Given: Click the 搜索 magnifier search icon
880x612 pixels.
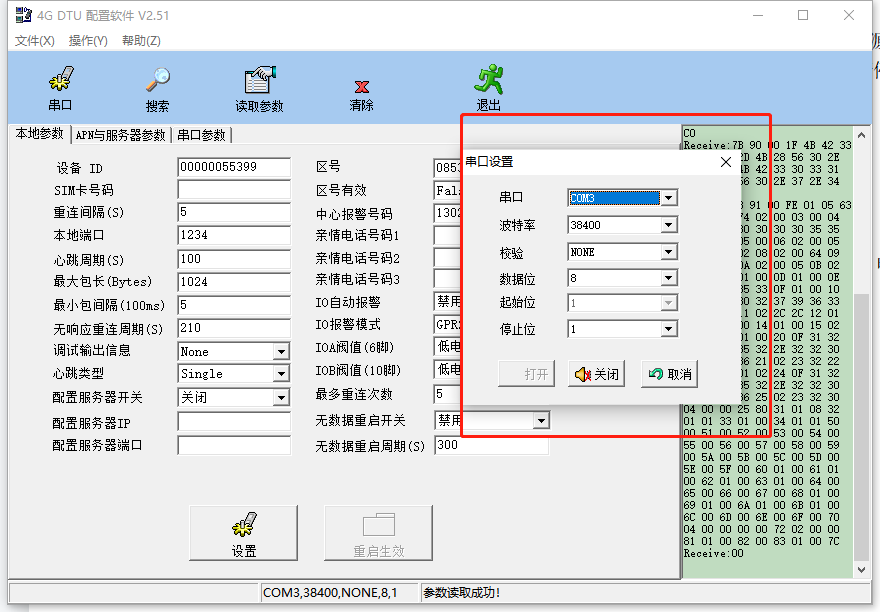Looking at the screenshot, I should point(157,81).
